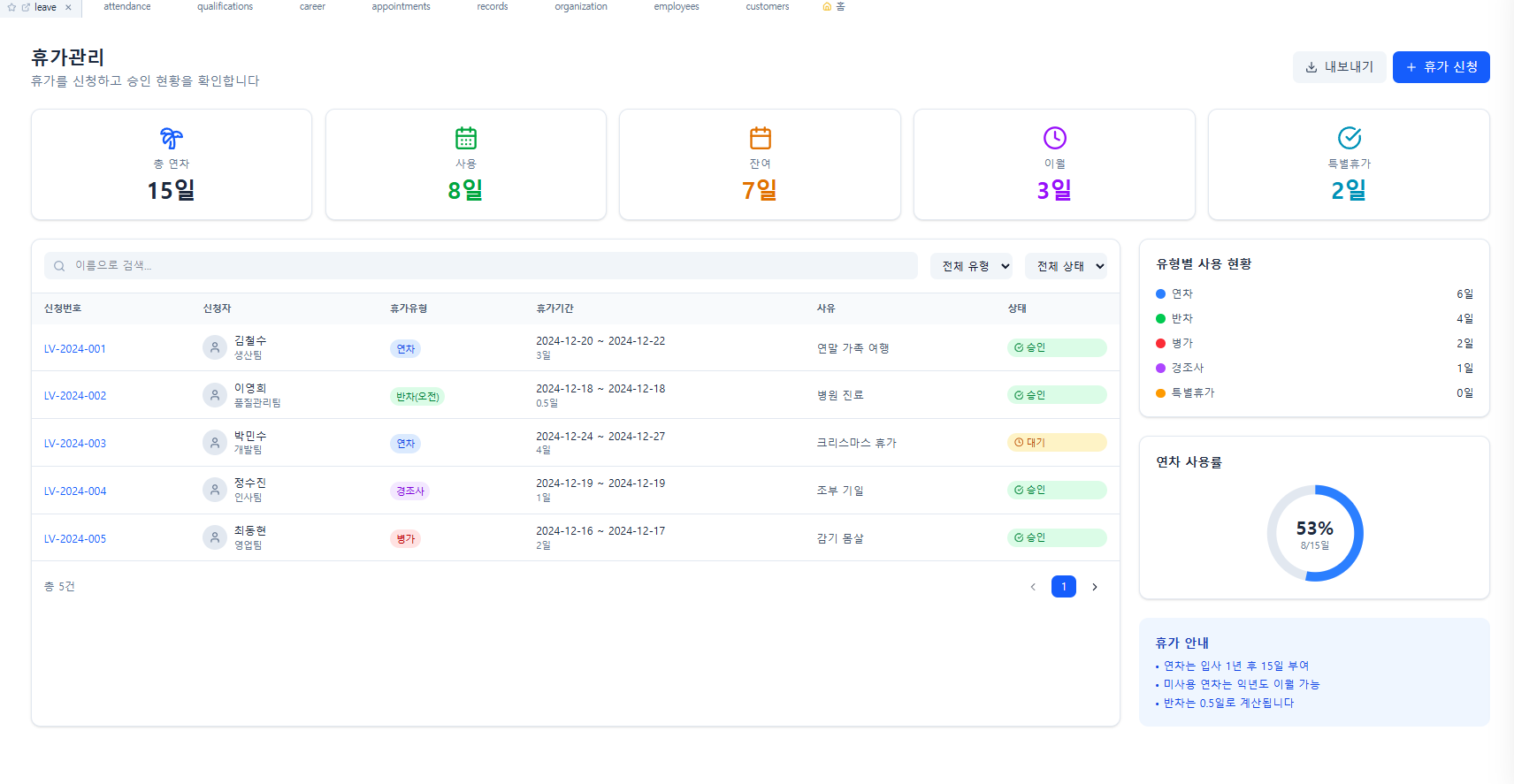Click the green calendar icon for used leave

(466, 138)
